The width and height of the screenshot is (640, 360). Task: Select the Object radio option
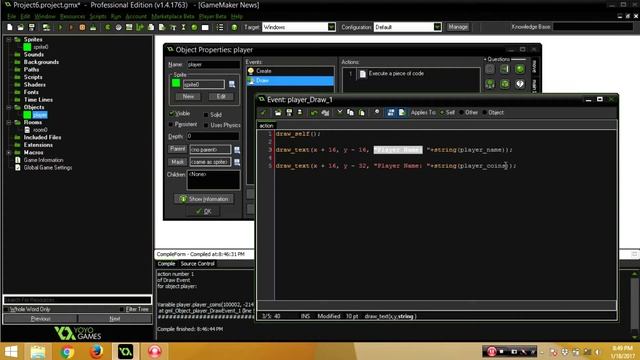tap(484, 112)
